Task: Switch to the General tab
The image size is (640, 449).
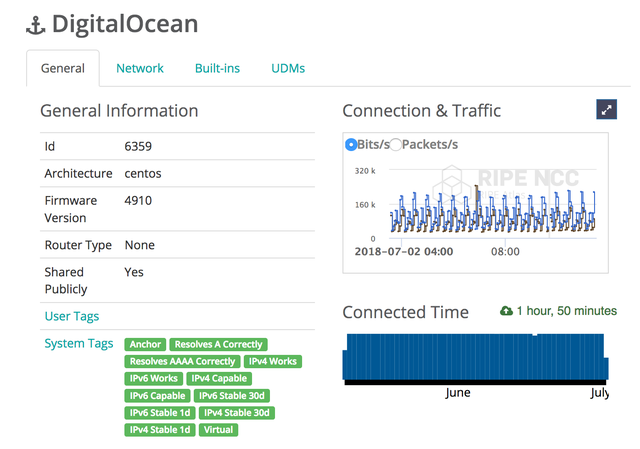Action: [x=63, y=68]
